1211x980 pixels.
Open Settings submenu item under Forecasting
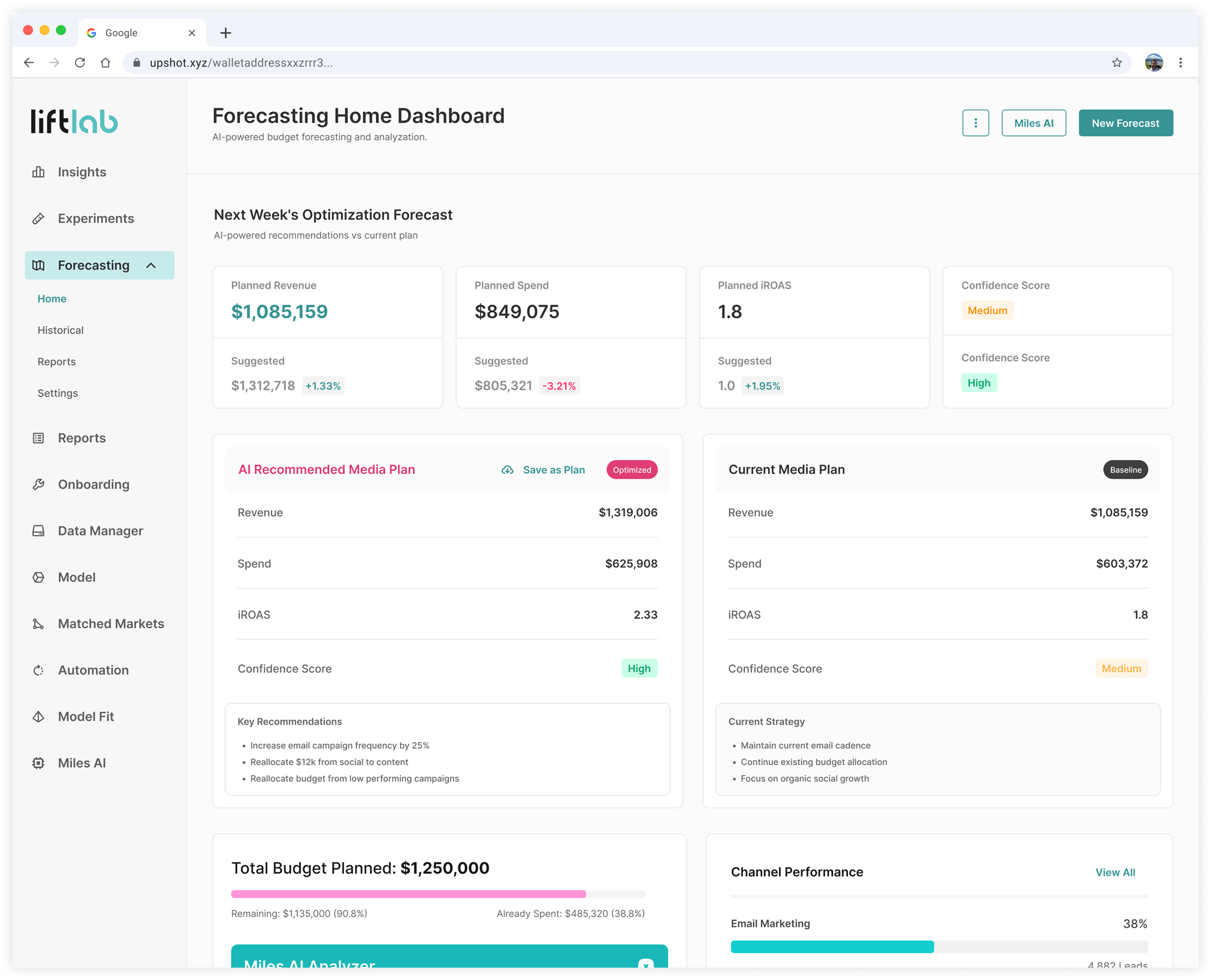(58, 394)
